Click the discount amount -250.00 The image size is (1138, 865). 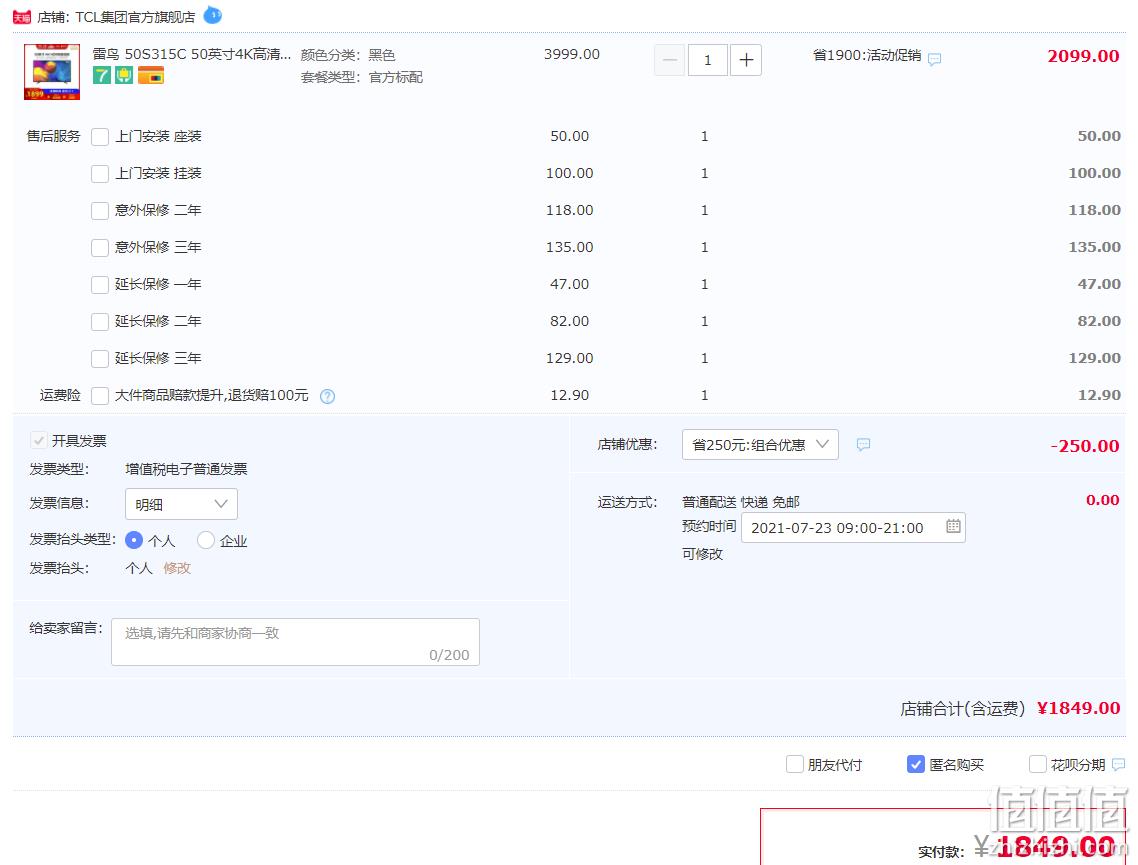pyautogui.click(x=1085, y=446)
